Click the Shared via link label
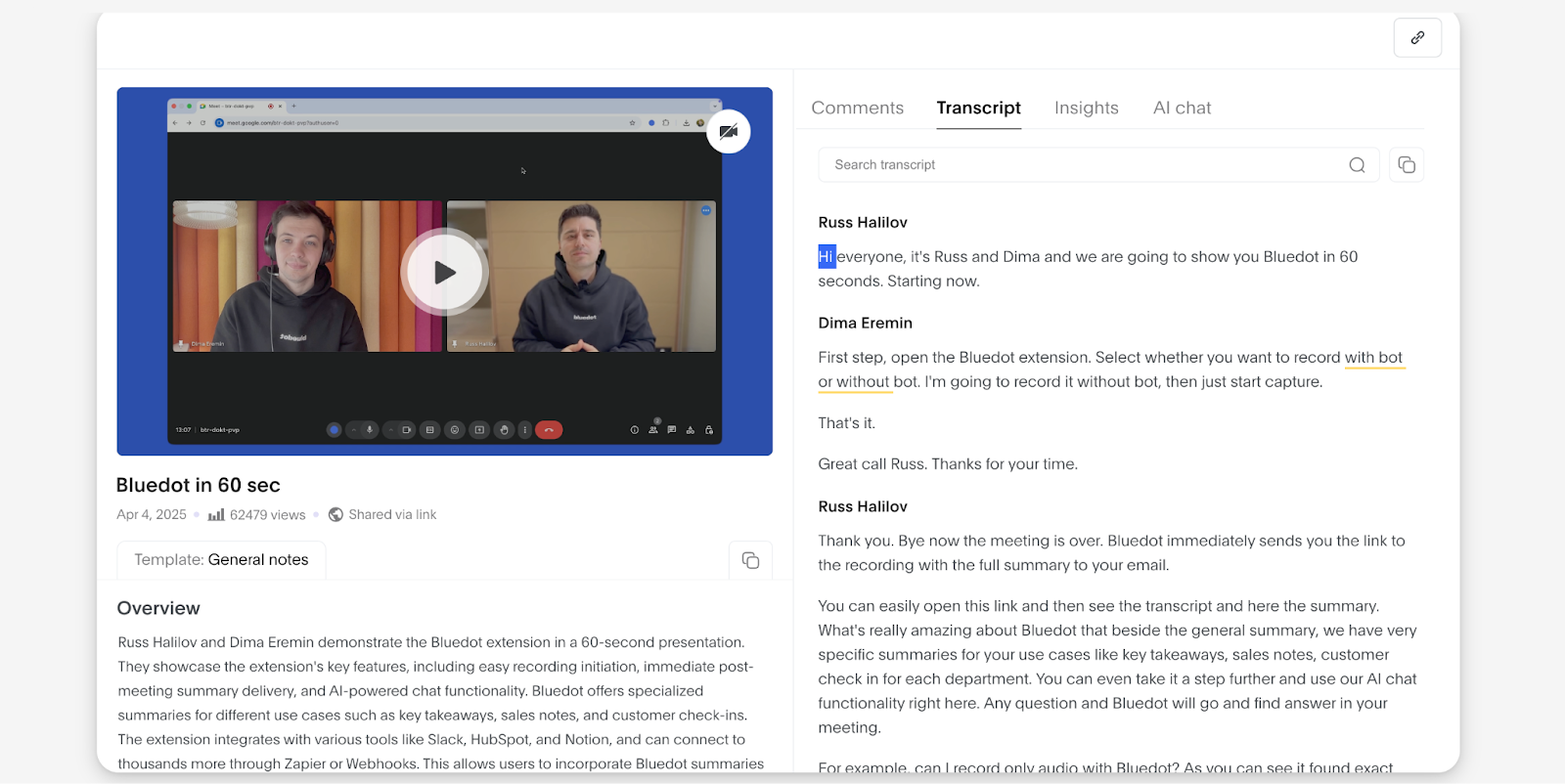Viewport: 1565px width, 784px height. tap(392, 515)
